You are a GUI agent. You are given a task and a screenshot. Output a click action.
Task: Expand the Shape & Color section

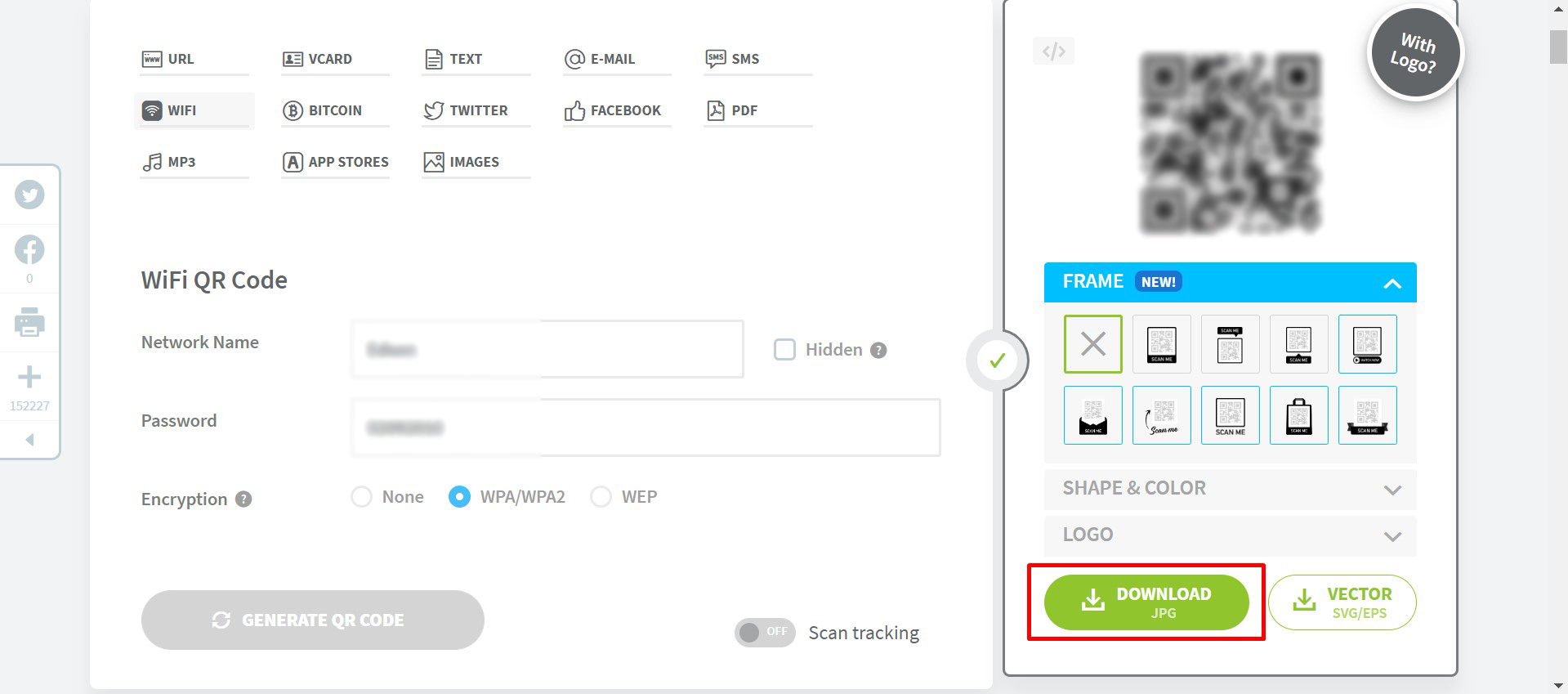(1392, 490)
